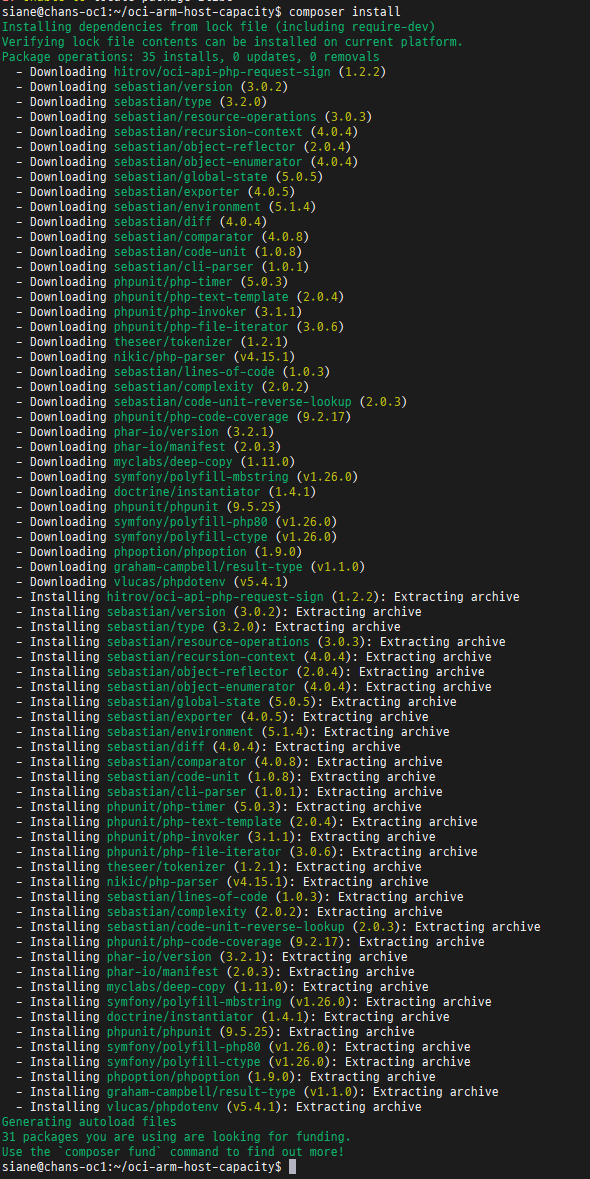Click '31 packages you are using' funding line
Screen dimensions: 590x1179
(176, 1137)
